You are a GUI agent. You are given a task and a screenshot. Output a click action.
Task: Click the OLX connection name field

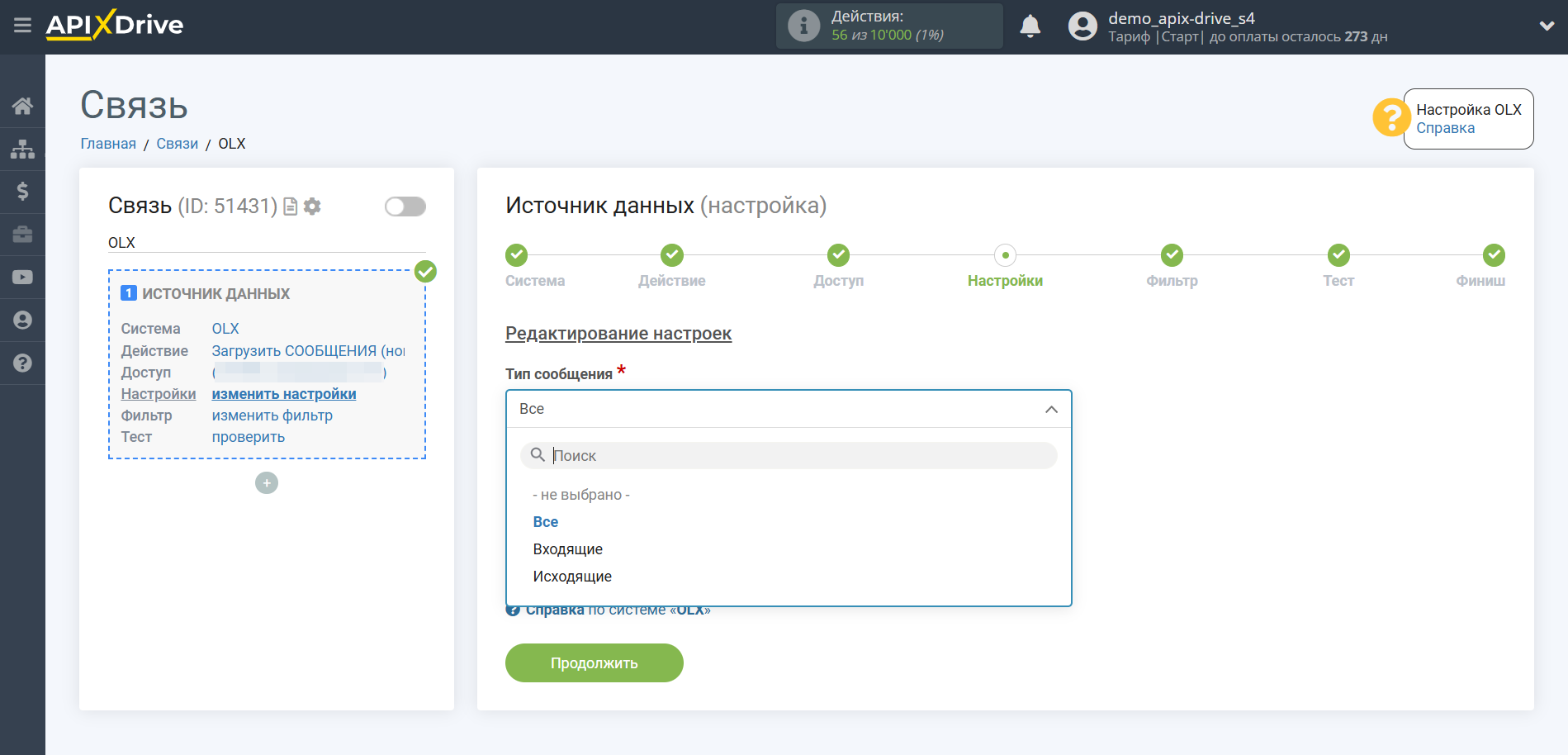[x=267, y=243]
